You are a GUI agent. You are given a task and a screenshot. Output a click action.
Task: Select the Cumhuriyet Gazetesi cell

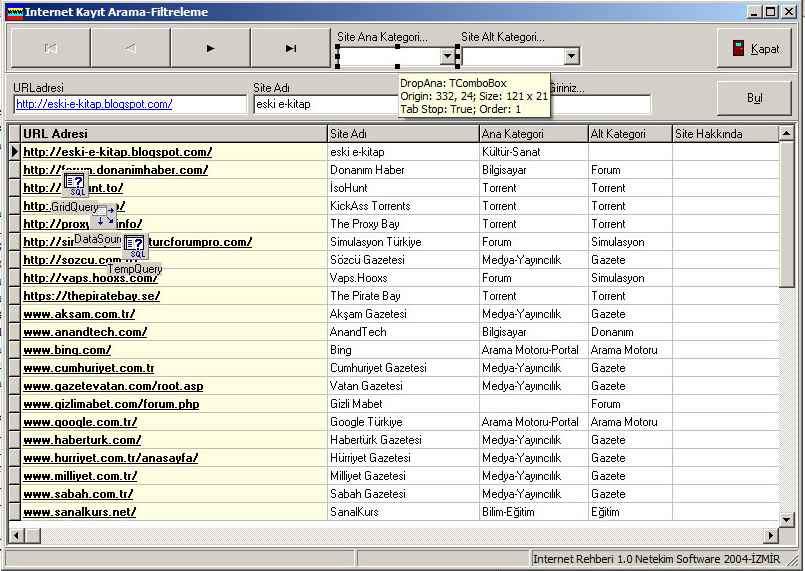click(403, 368)
